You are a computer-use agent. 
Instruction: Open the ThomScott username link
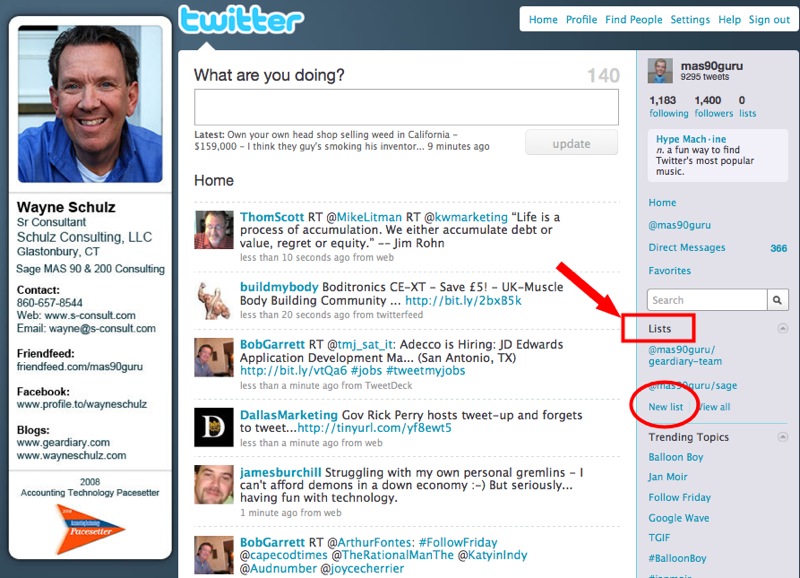coord(272,217)
